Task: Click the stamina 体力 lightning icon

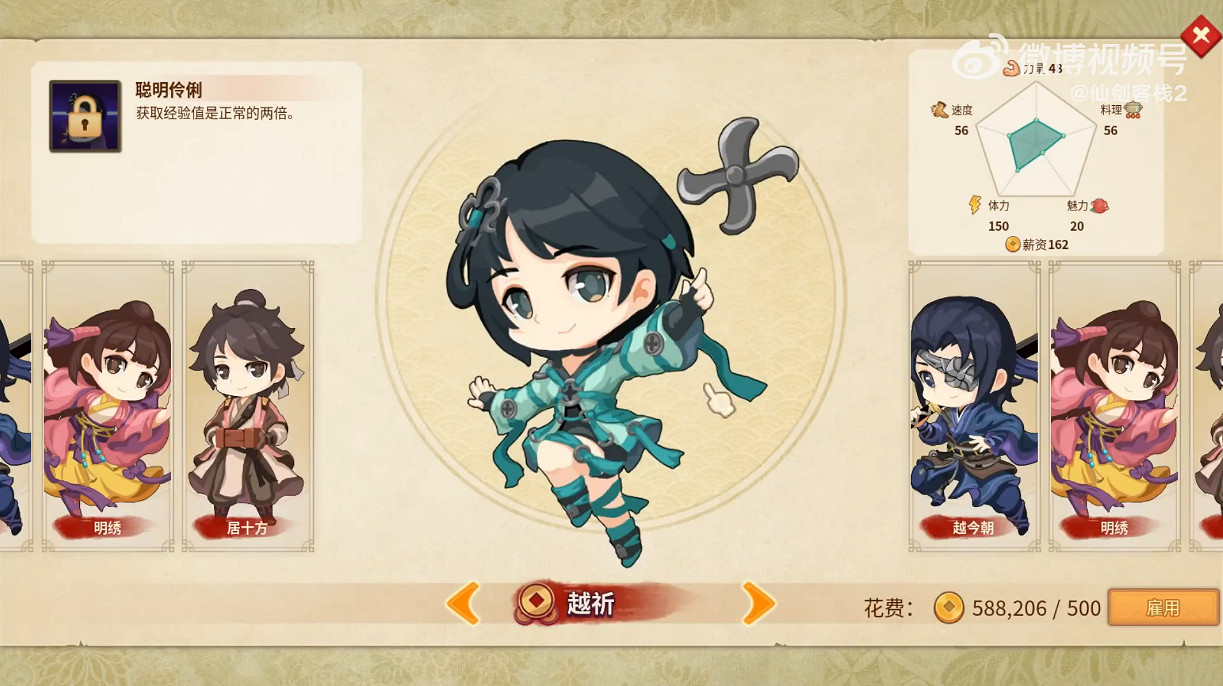Action: pyautogui.click(x=975, y=205)
